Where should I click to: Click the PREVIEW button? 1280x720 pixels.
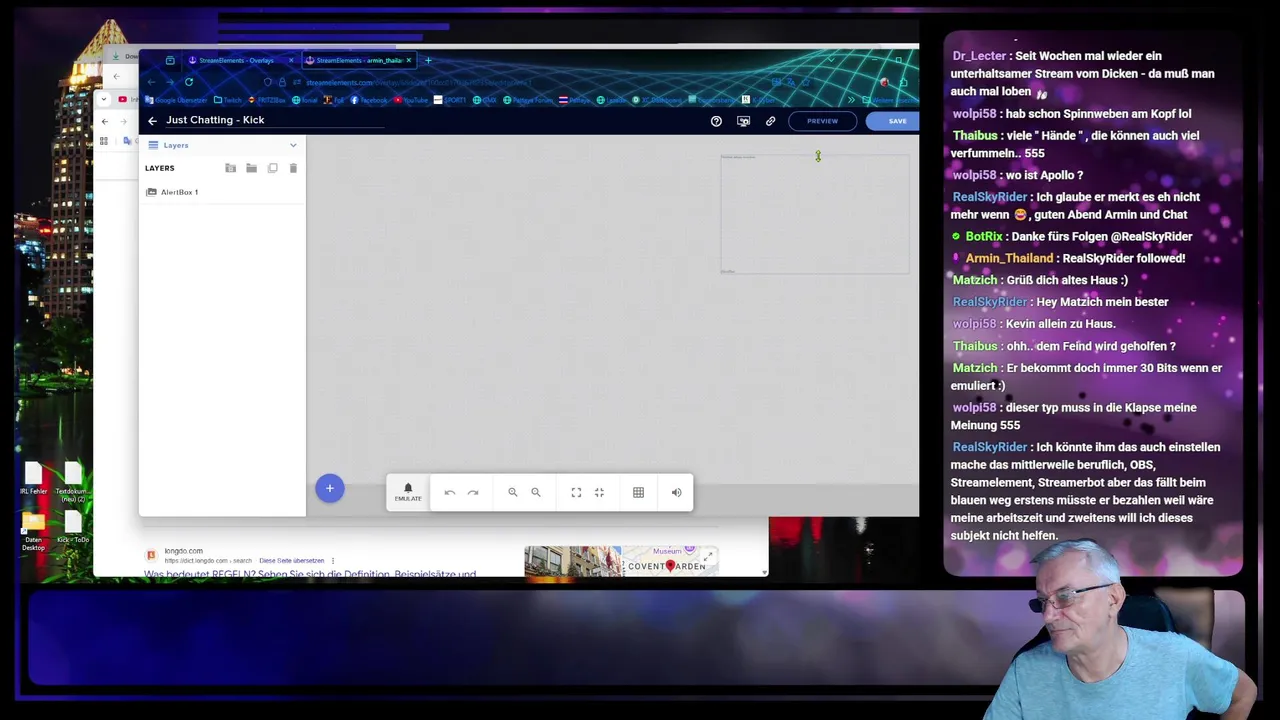[x=823, y=121]
